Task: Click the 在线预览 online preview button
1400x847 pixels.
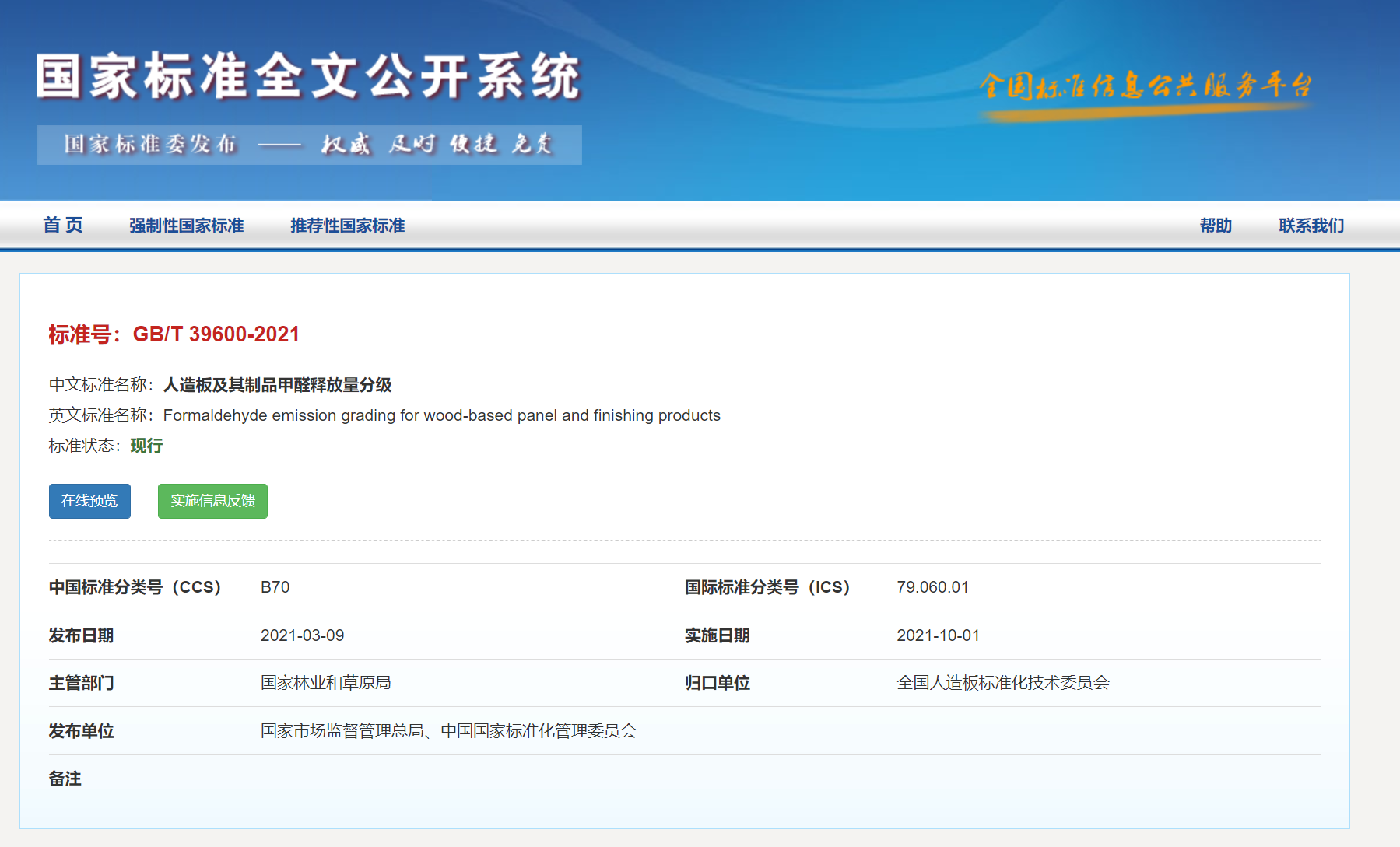Action: 89,501
